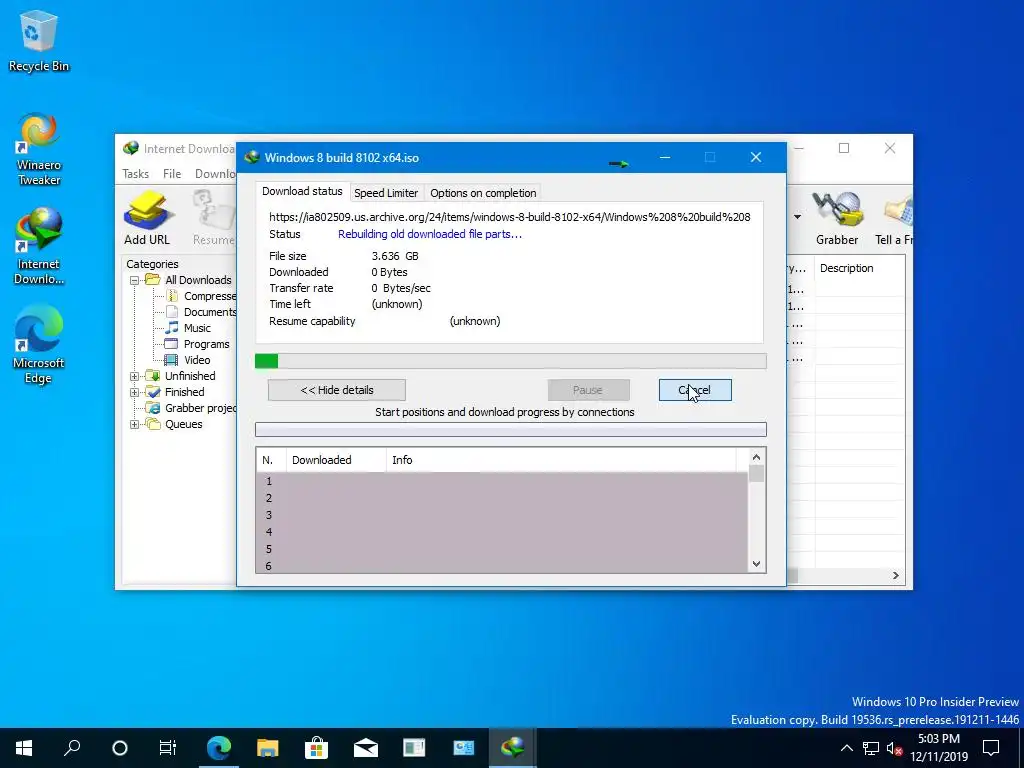Click the Pause button
This screenshot has height=768, width=1024.
tap(588, 390)
